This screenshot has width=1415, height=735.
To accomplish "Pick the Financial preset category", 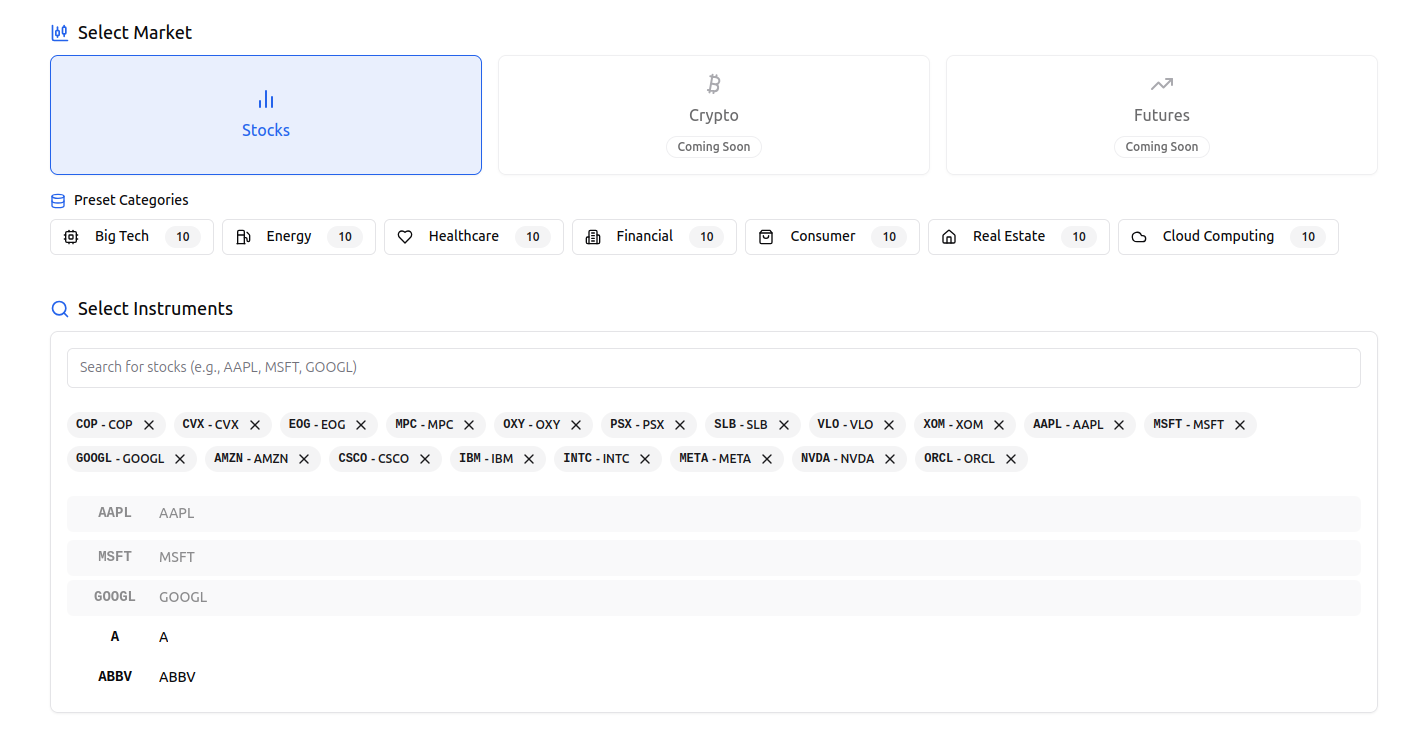I will (654, 237).
